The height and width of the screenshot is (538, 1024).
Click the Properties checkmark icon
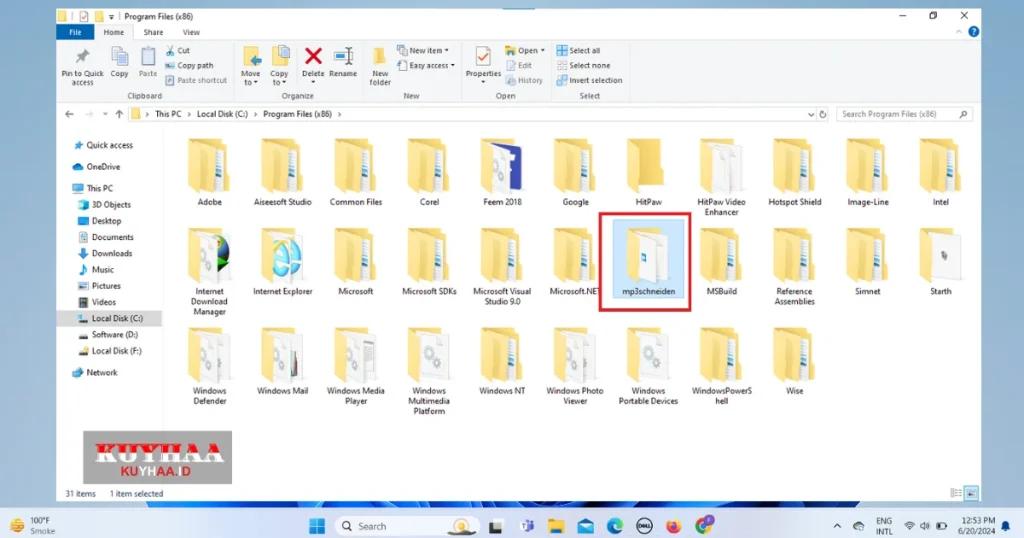pos(483,57)
